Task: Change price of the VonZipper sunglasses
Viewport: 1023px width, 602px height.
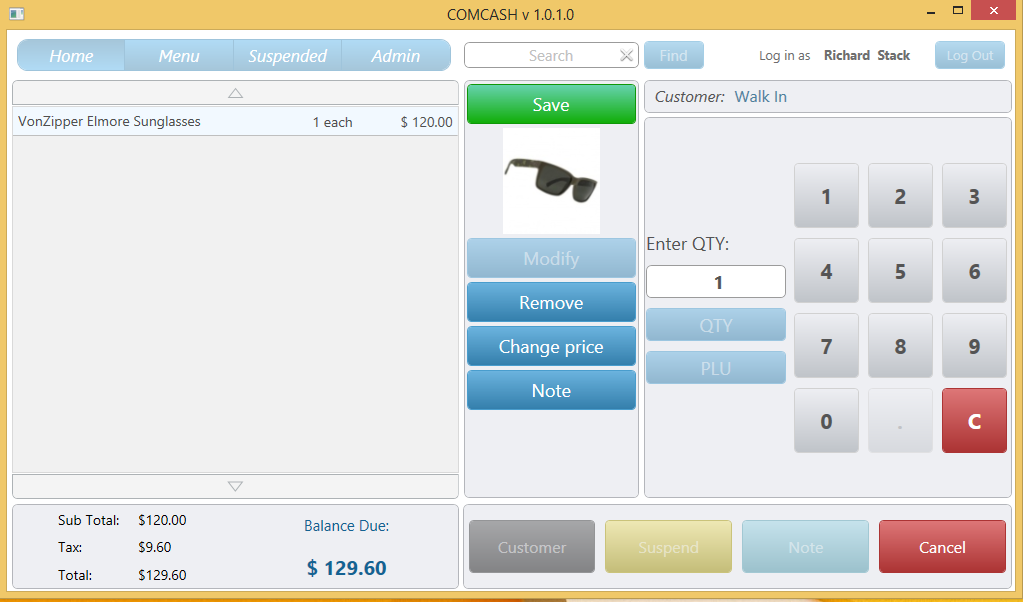Action: click(550, 346)
